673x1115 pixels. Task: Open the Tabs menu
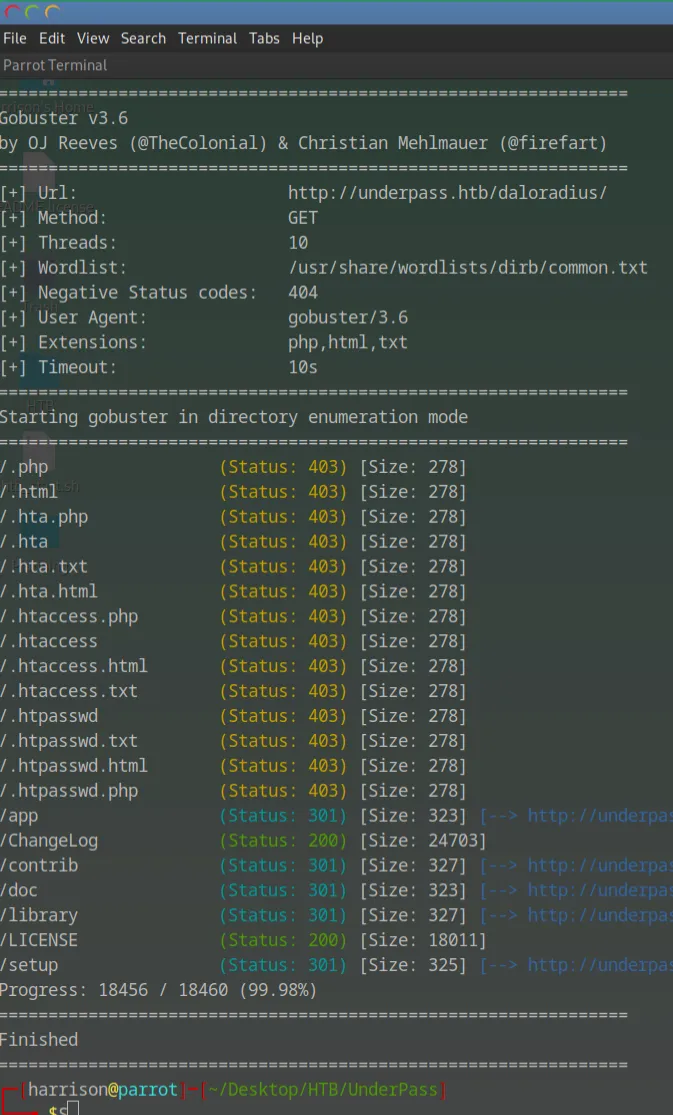264,38
